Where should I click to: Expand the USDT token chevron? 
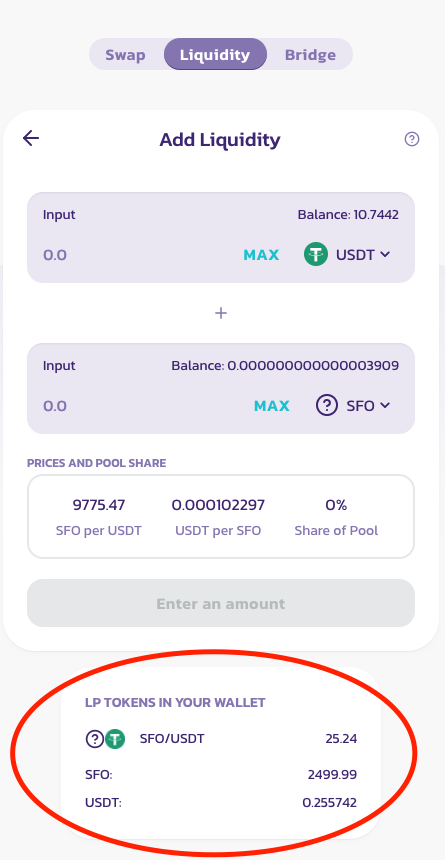click(x=385, y=254)
